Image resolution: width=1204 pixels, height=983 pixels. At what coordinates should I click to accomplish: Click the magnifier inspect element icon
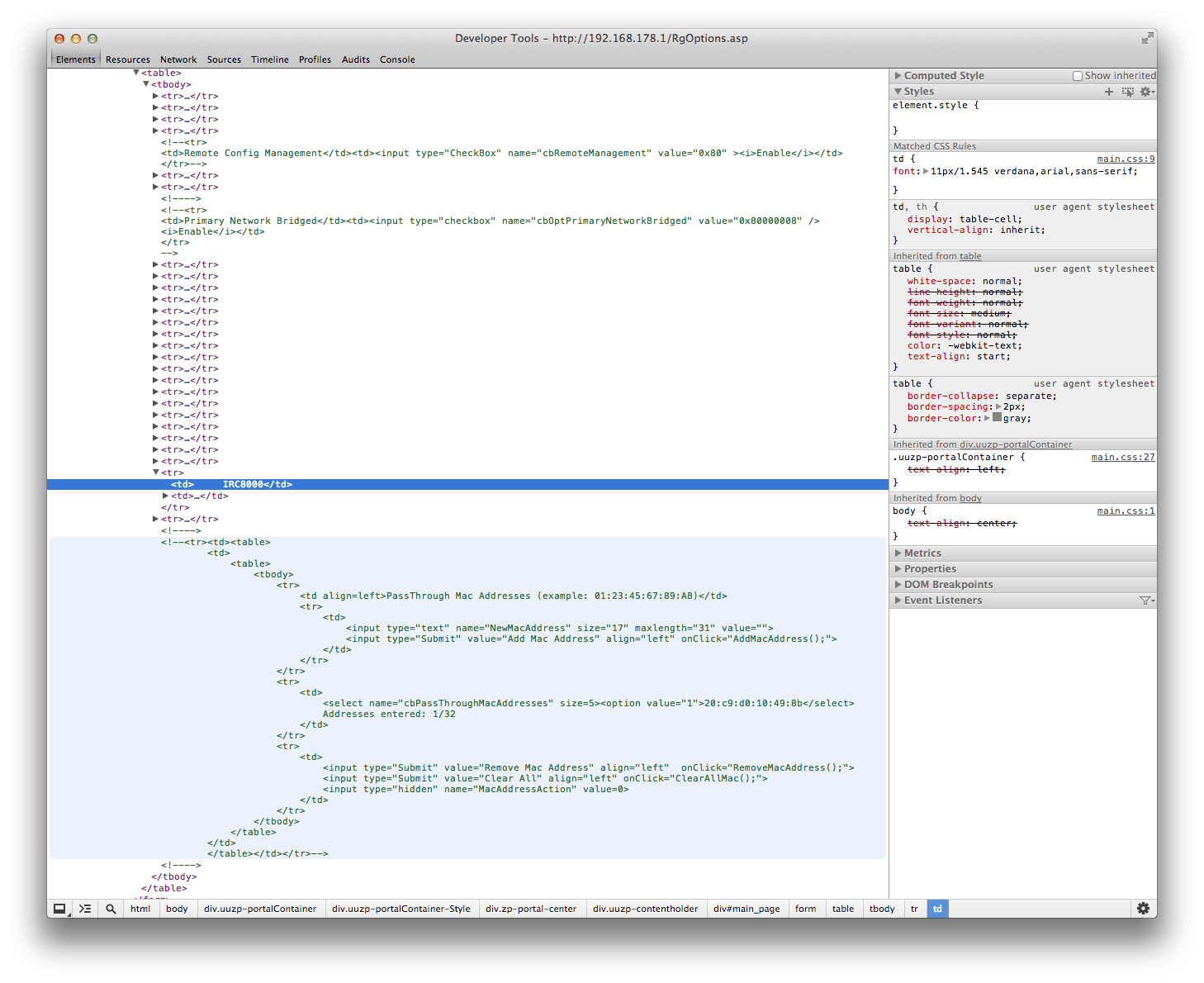pyautogui.click(x=111, y=909)
